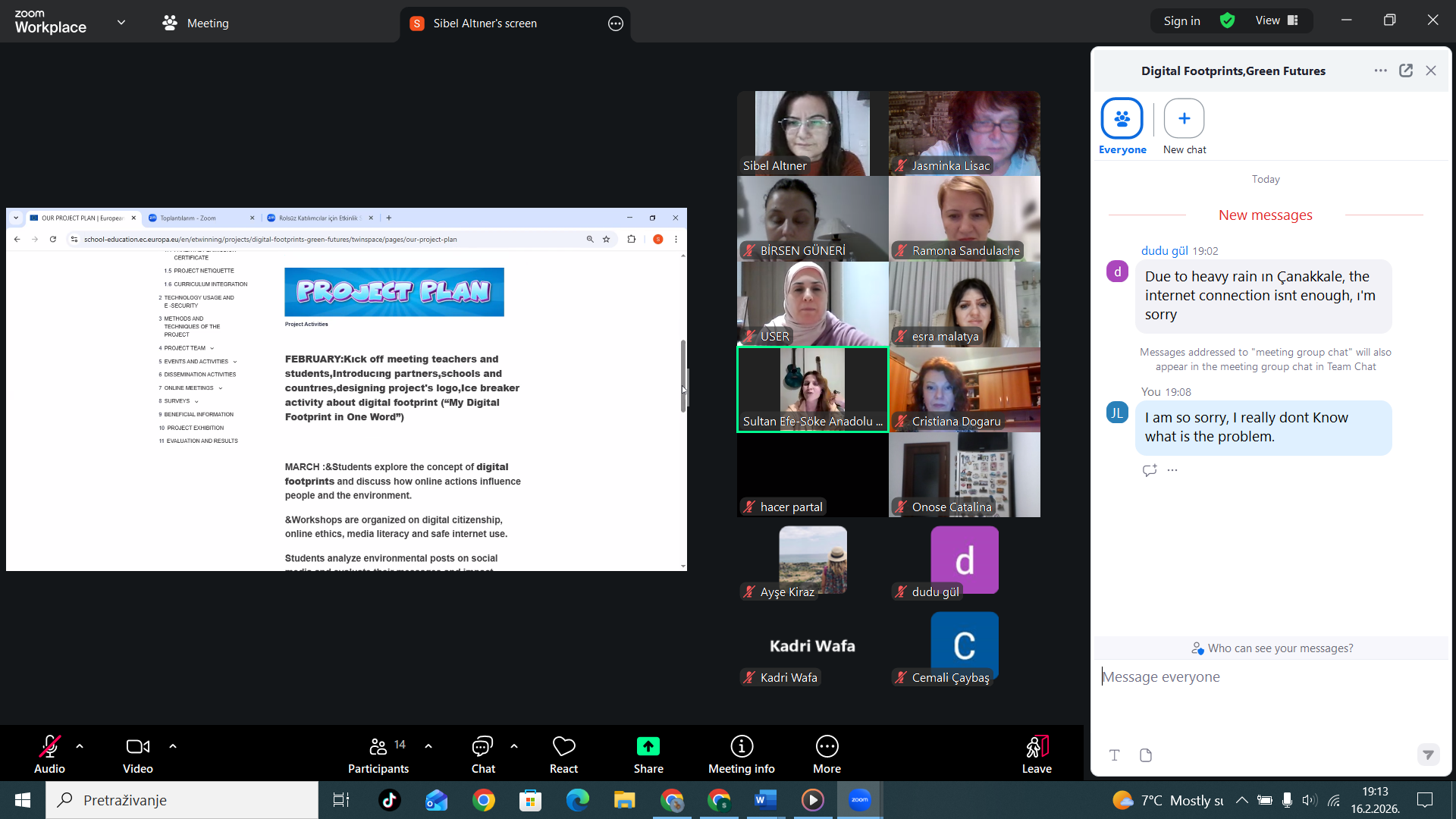This screenshot has width=1456, height=819.
Task: Click the Sign in button
Action: point(1181,21)
